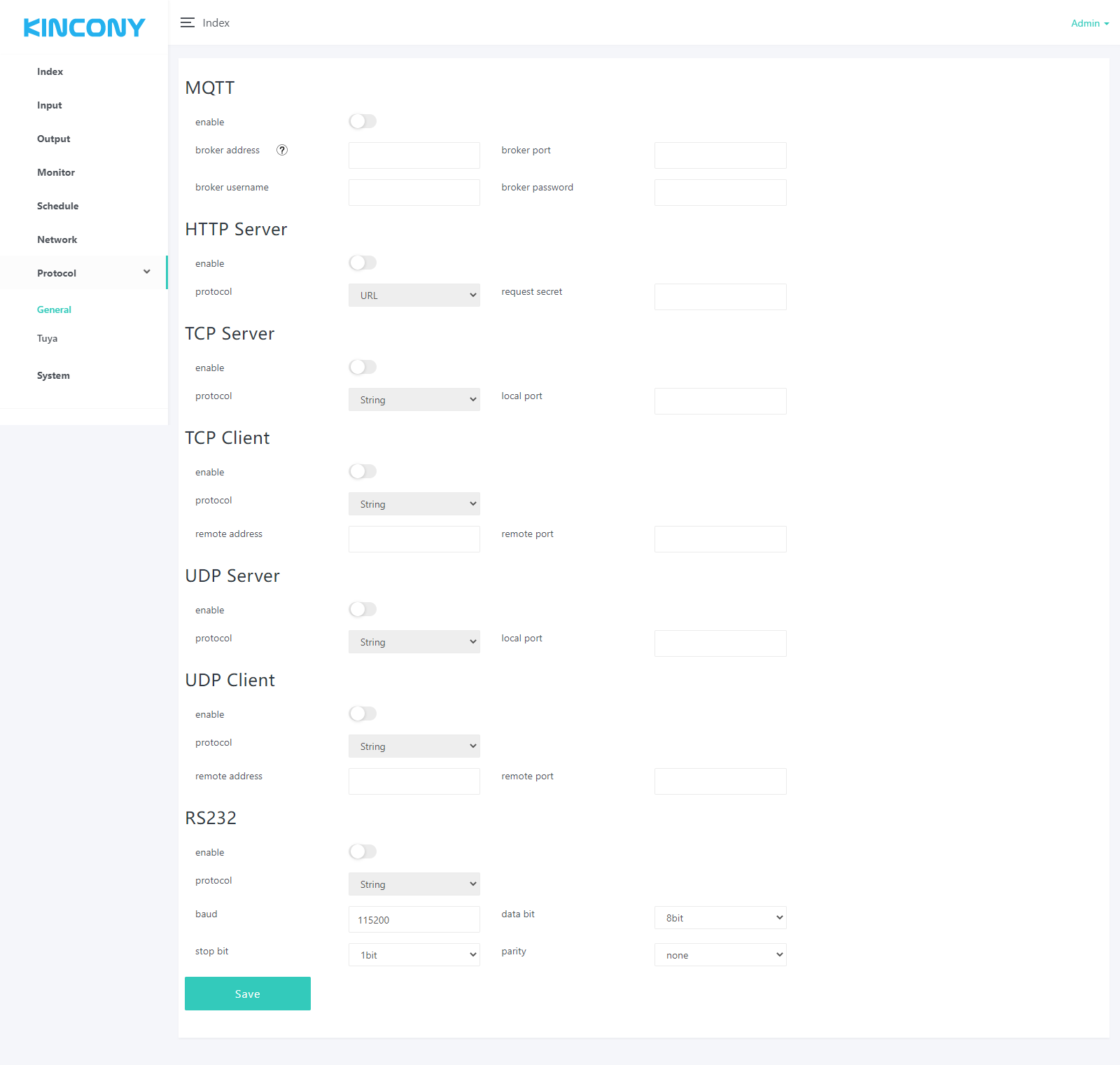Select the Tuya protocol submenu
The height and width of the screenshot is (1065, 1120).
[x=48, y=339]
